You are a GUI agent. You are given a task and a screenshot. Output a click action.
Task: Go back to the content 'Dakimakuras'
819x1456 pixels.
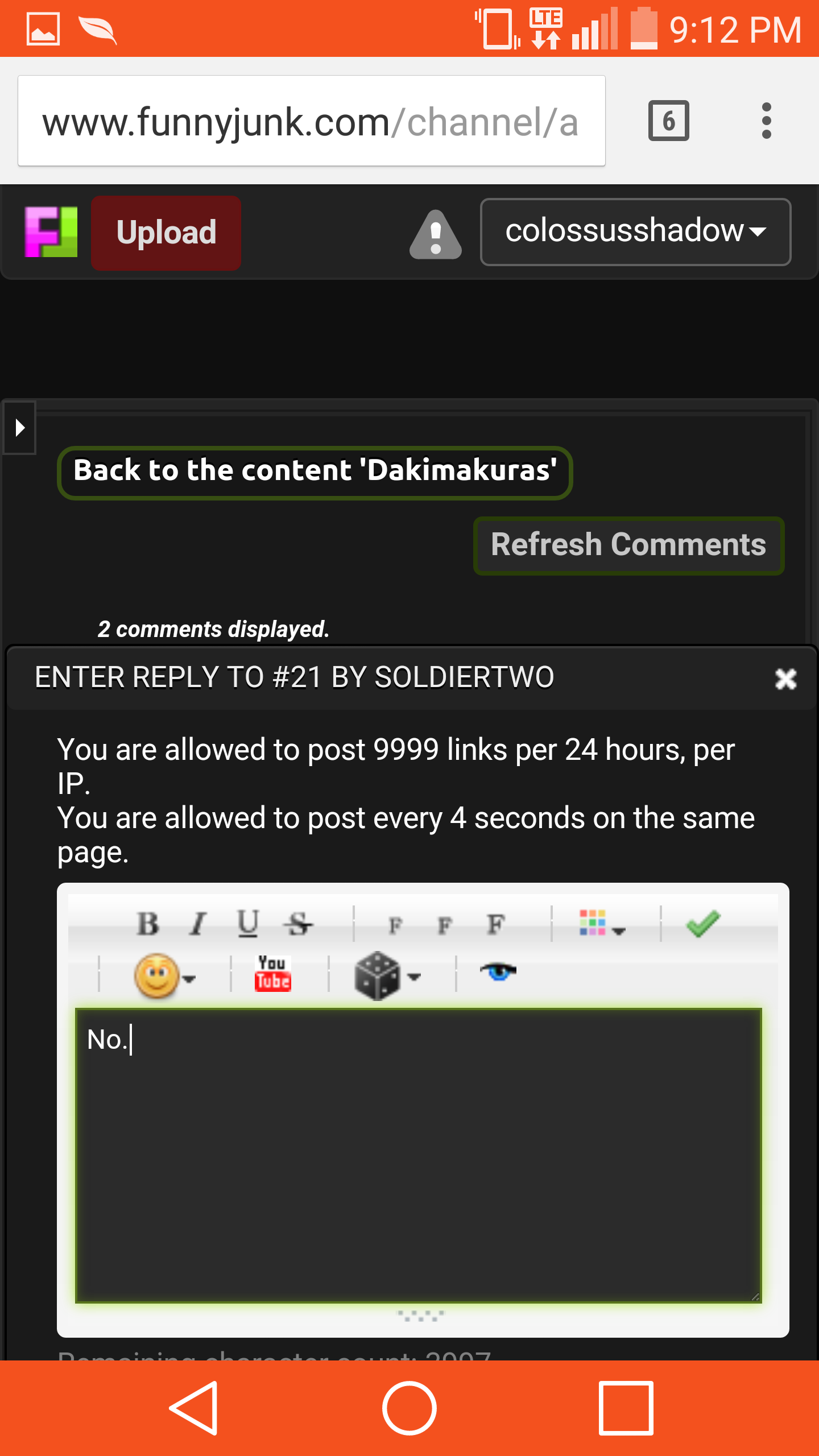point(315,472)
